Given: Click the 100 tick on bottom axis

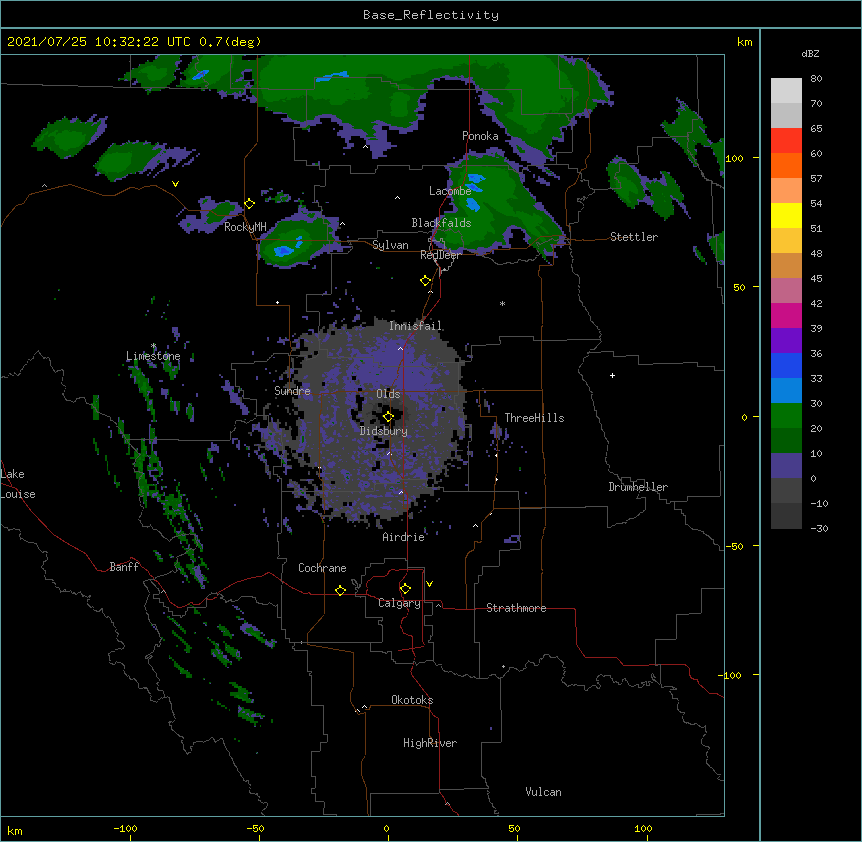Looking at the screenshot, I should 644,828.
